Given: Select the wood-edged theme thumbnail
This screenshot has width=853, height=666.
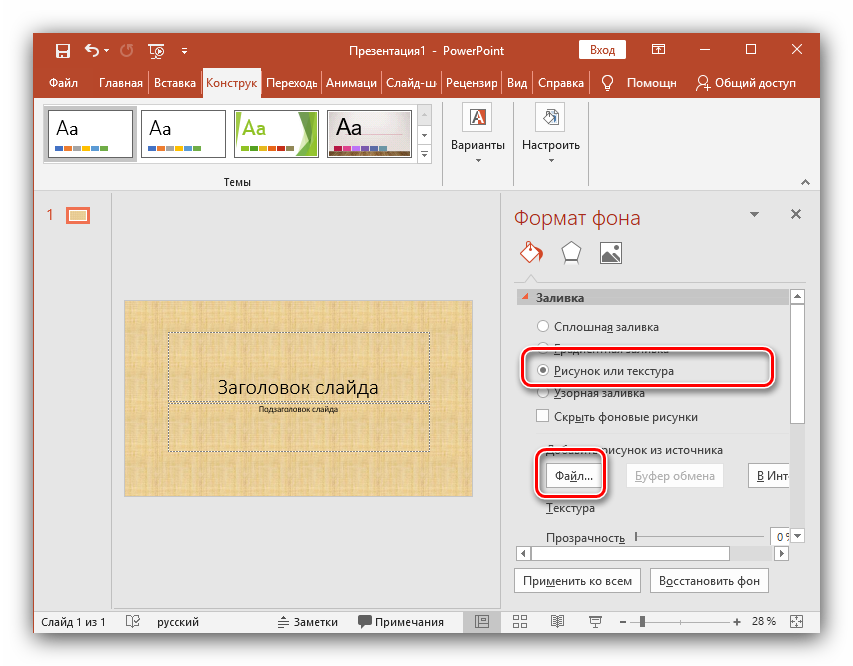Looking at the screenshot, I should (x=369, y=134).
